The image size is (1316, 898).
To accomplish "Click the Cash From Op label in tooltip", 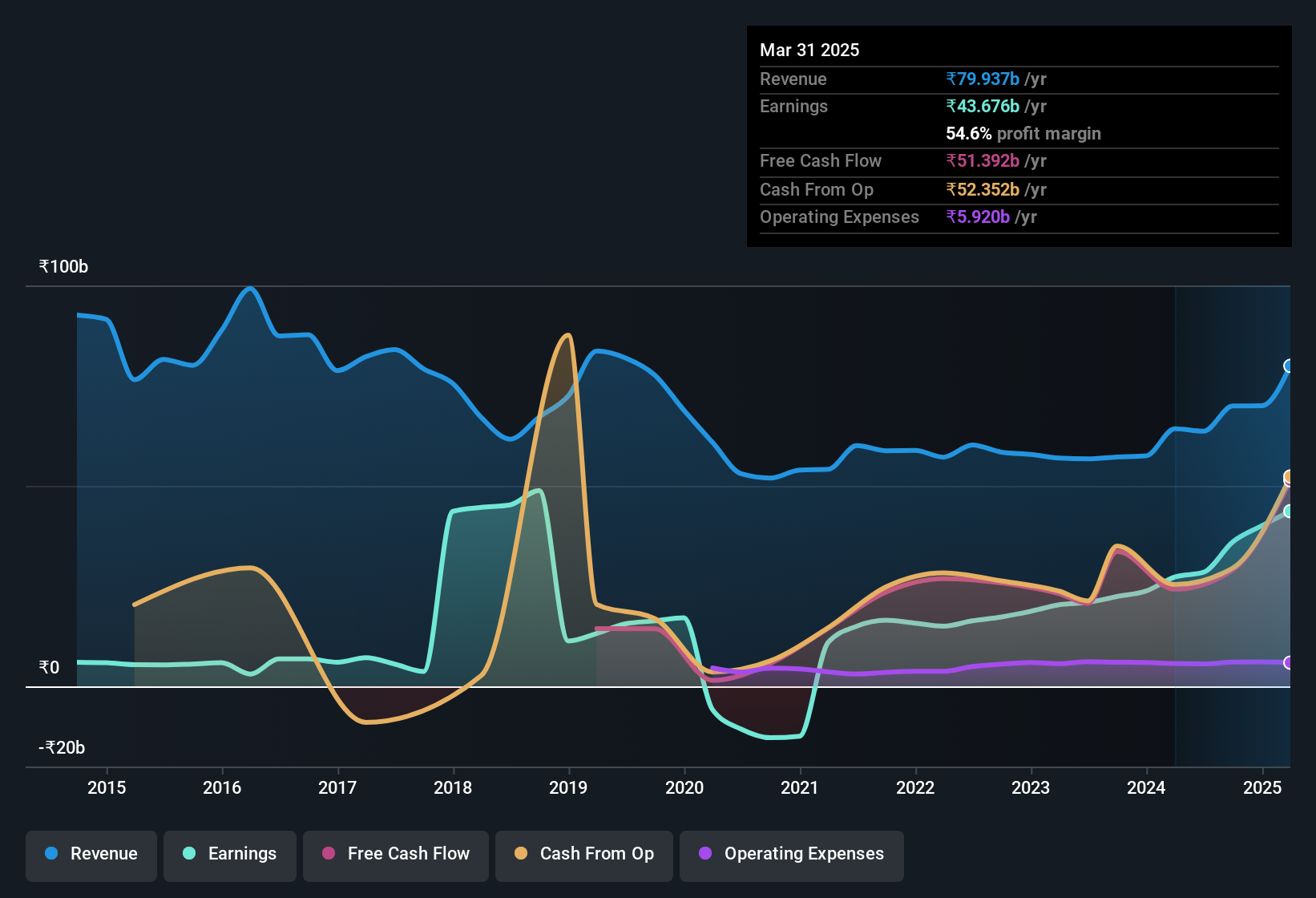I will [x=817, y=189].
